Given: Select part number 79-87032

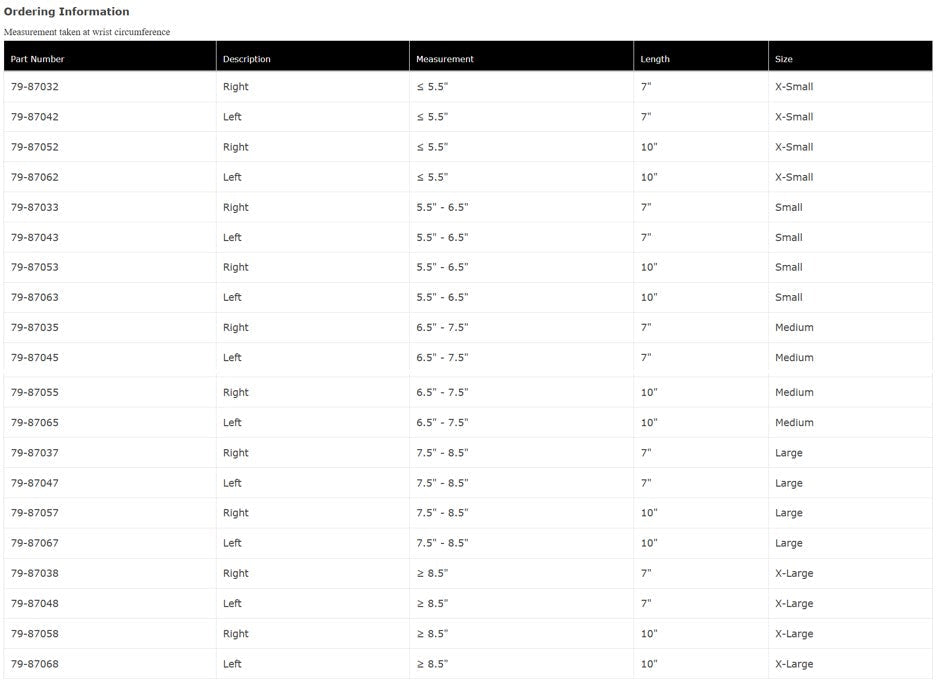Looking at the screenshot, I should pyautogui.click(x=35, y=87).
